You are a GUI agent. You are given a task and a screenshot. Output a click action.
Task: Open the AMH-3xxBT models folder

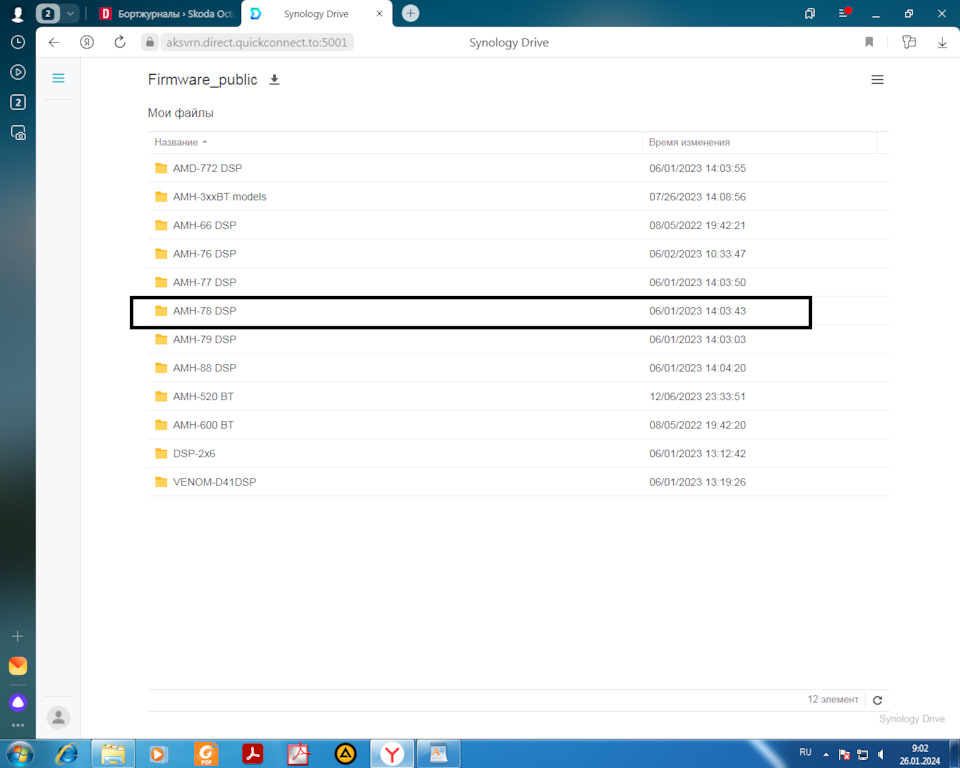tap(220, 197)
